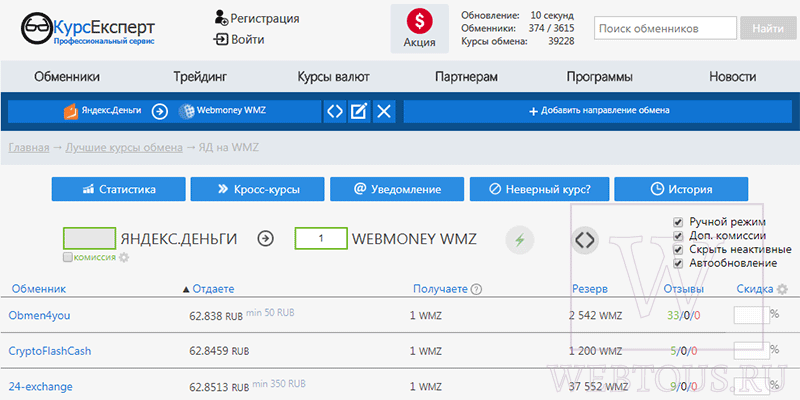800x400 pixels.
Task: Sort by the Получаете column header
Action: click(440, 289)
